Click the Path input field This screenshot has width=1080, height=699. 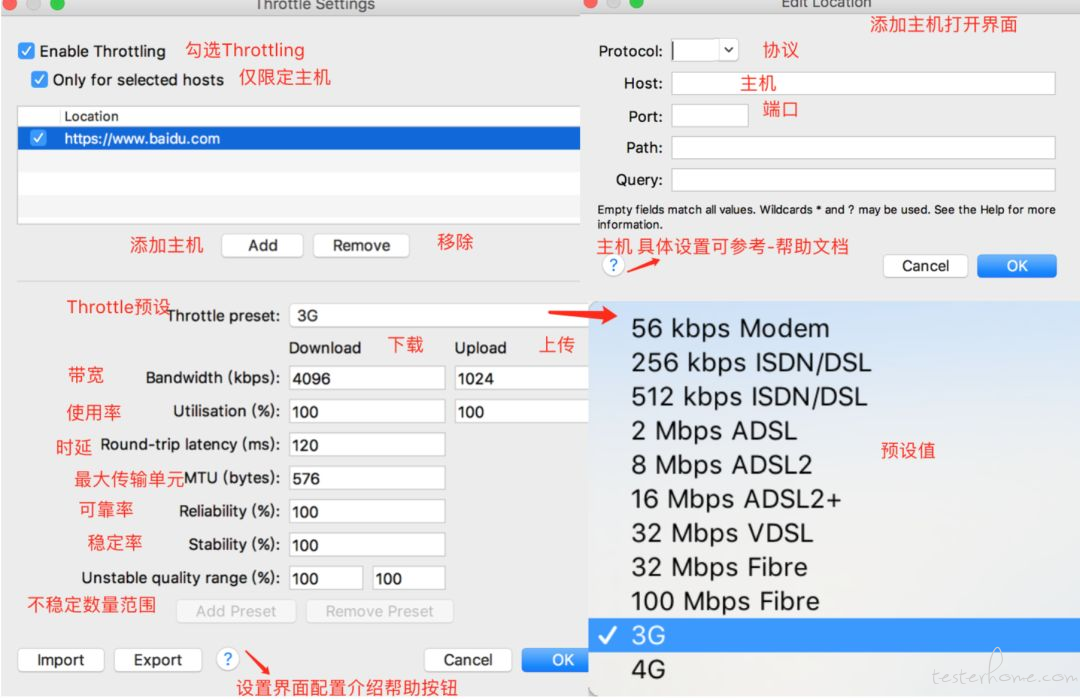[863, 147]
